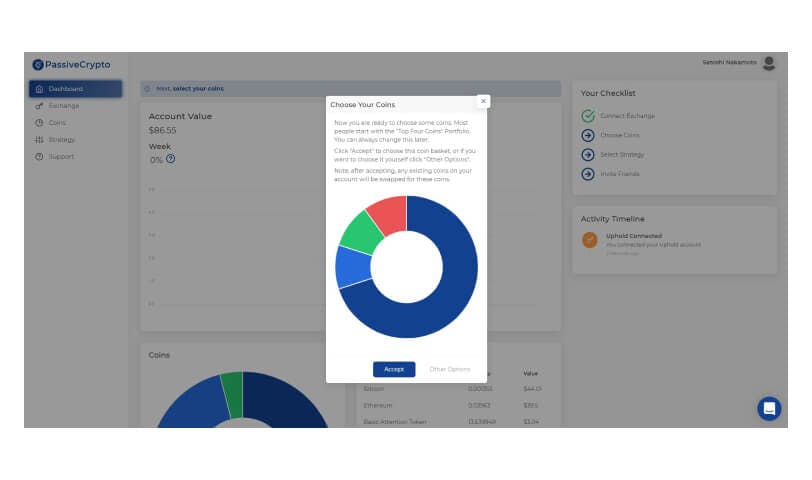Click the Strategy sliders icon
This screenshot has width=812, height=480.
point(39,140)
